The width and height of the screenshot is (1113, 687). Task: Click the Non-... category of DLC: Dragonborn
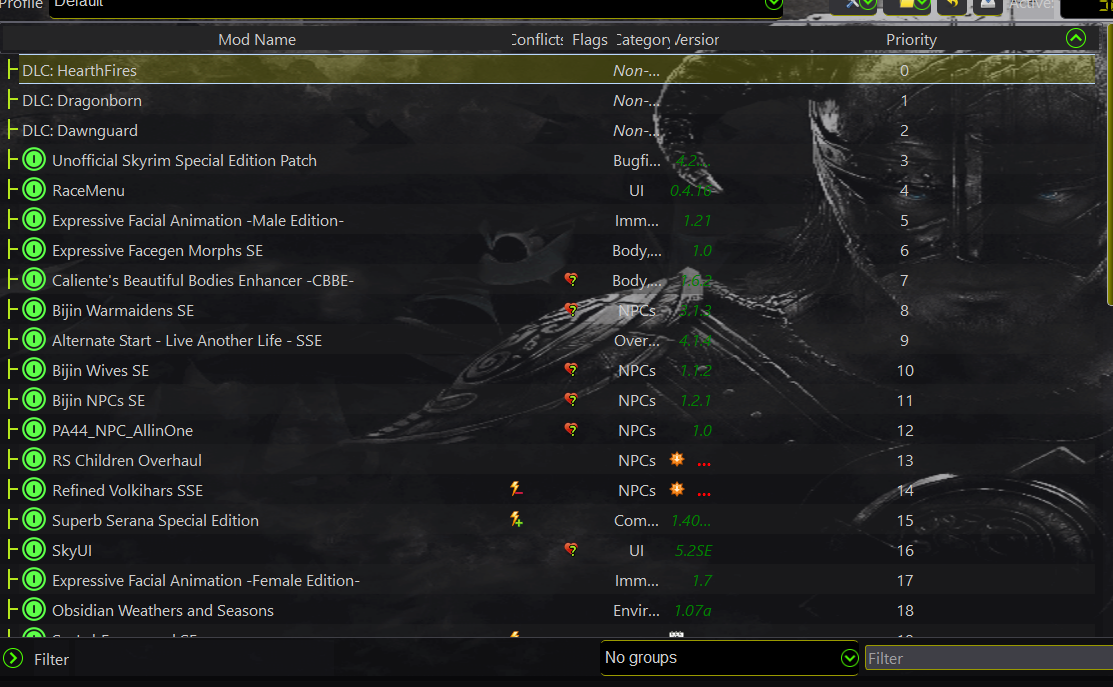coord(636,101)
